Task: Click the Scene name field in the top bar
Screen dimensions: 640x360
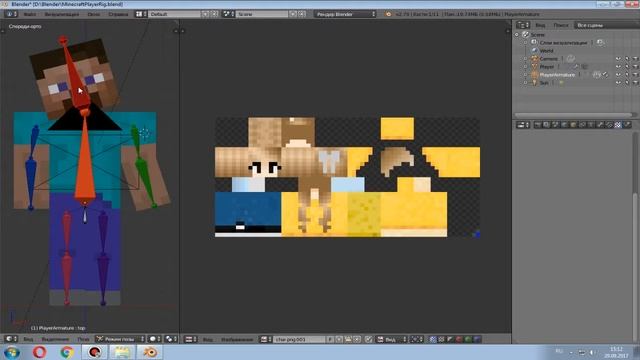Action: point(262,14)
